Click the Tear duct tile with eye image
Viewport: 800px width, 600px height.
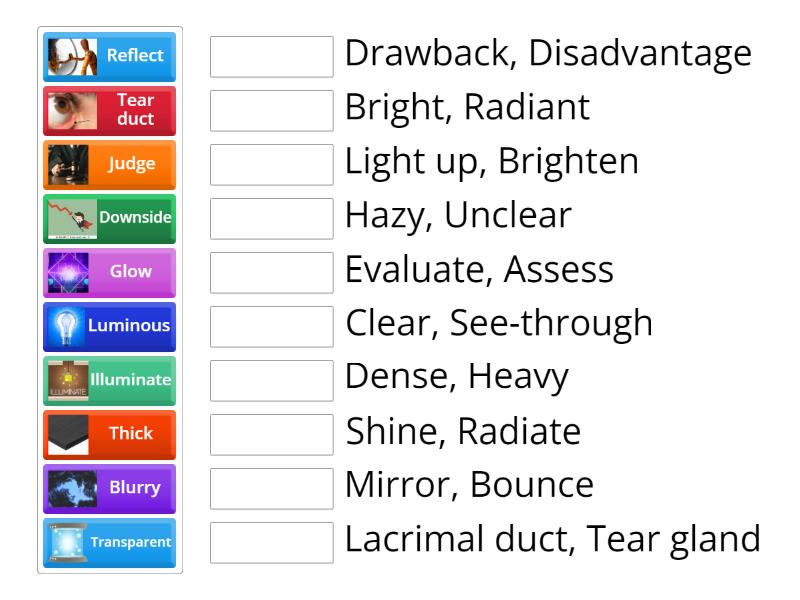[109, 111]
